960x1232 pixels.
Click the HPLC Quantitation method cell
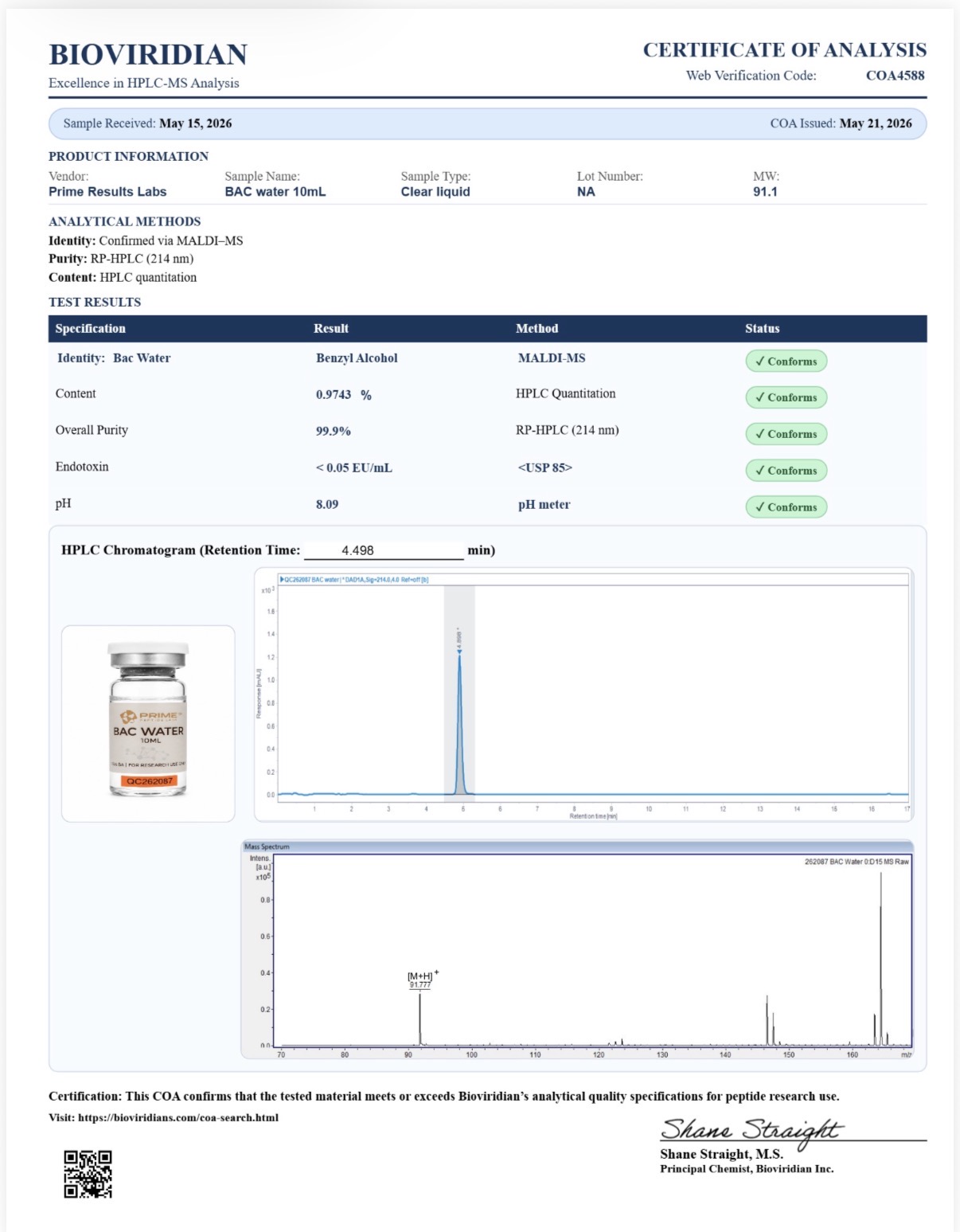click(x=566, y=393)
